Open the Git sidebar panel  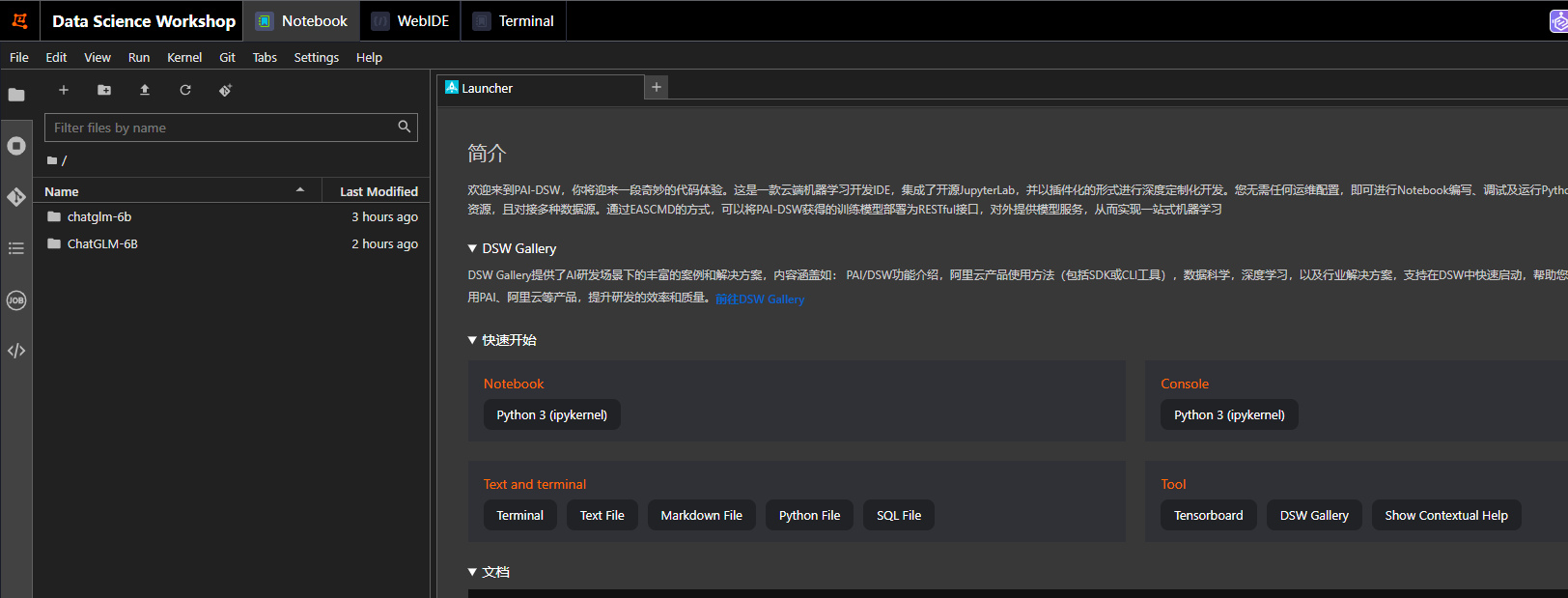pos(16,197)
